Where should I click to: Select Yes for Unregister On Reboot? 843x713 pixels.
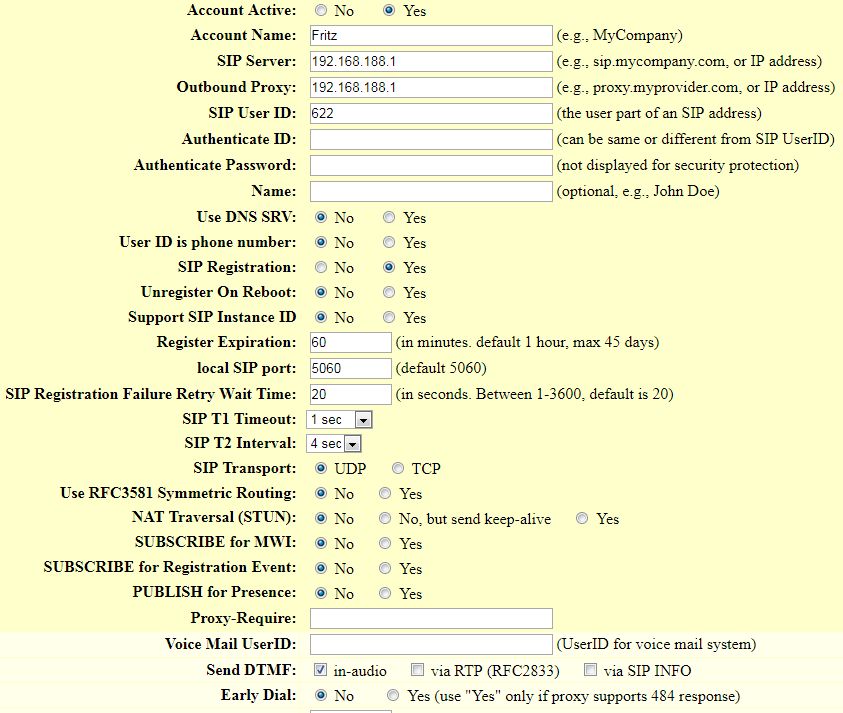[x=390, y=293]
